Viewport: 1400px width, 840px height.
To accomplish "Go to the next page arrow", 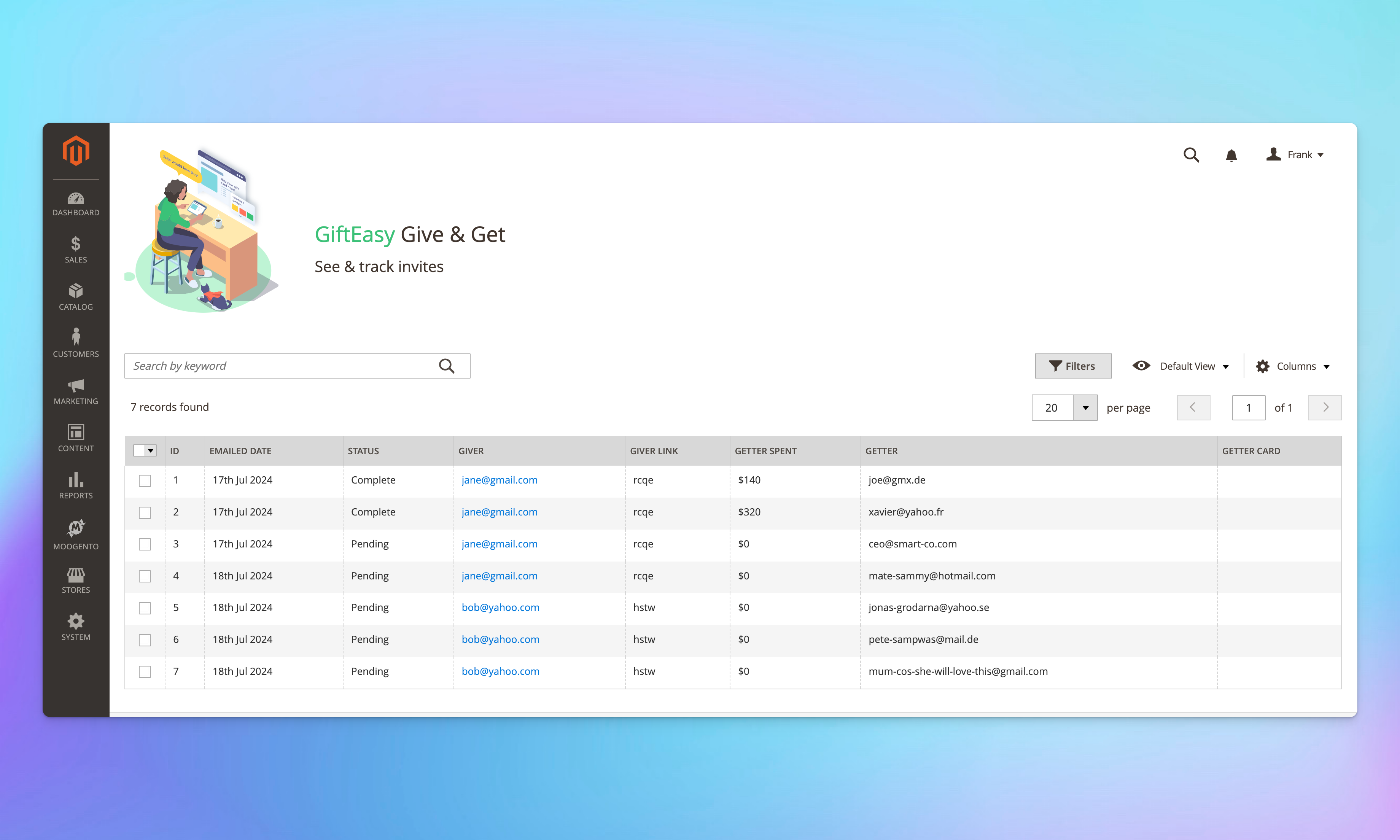I will point(1325,407).
